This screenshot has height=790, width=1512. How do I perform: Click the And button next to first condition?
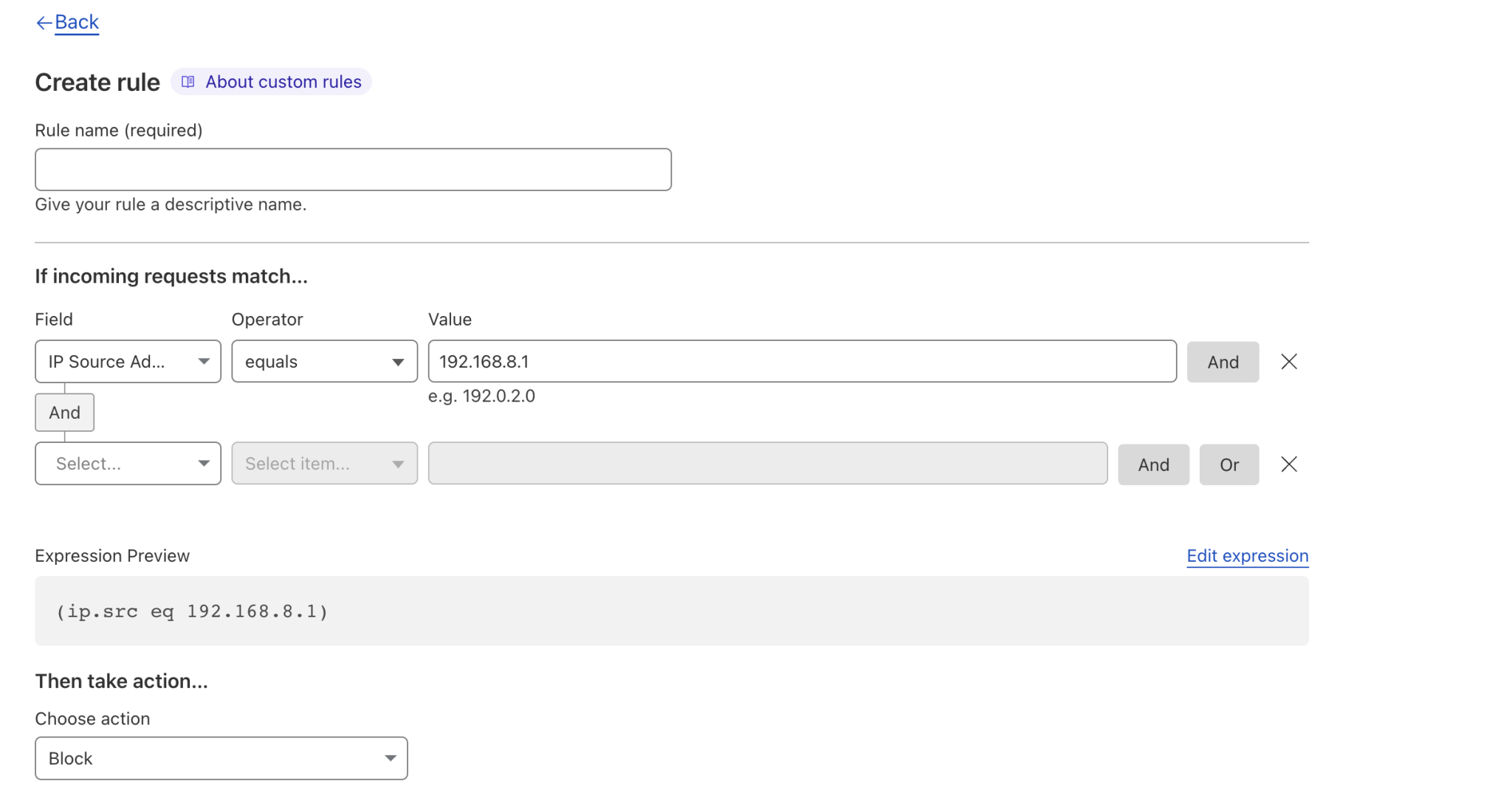pyautogui.click(x=1223, y=362)
